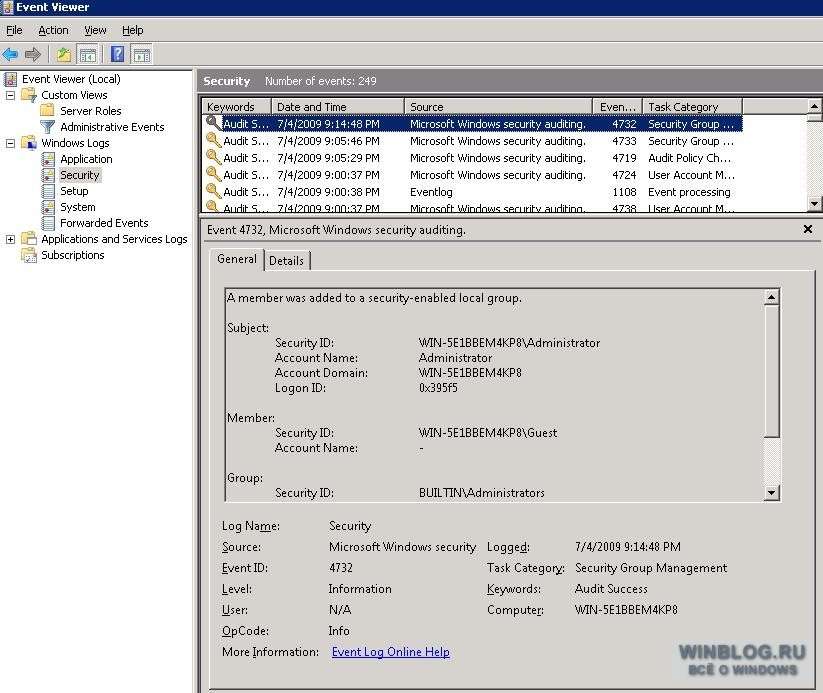Click event description scrollbar up arrow
The image size is (823, 693).
click(x=771, y=297)
